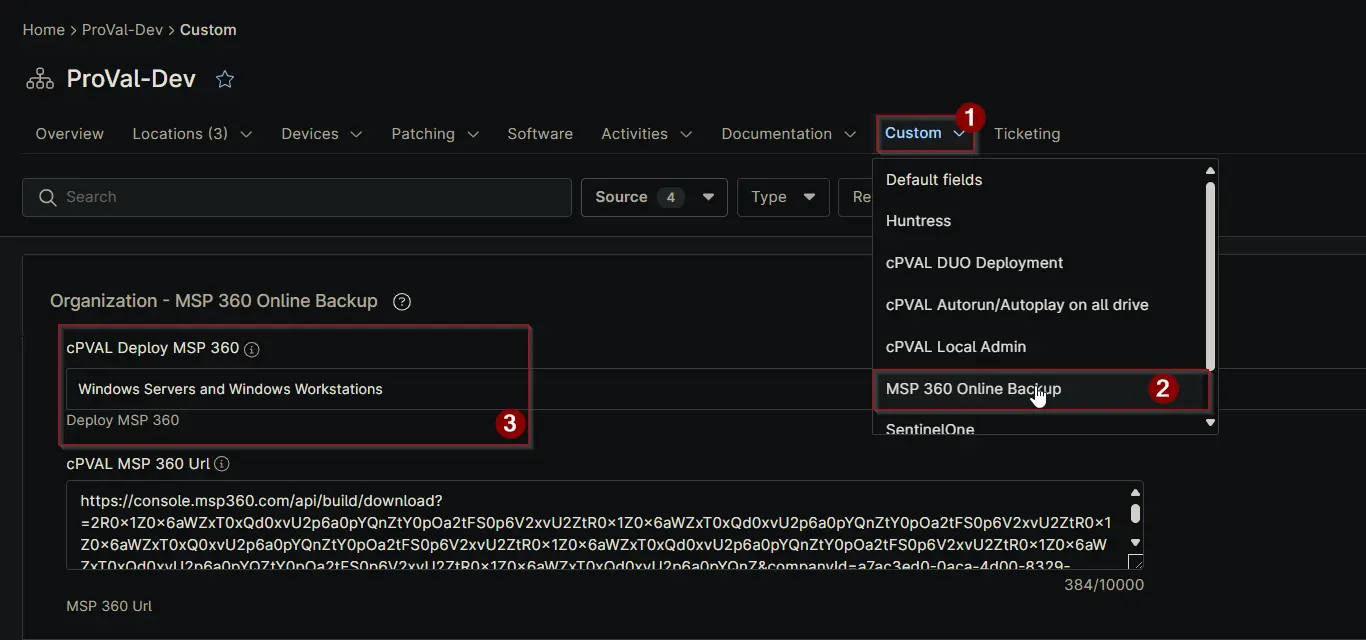Click the Organization - MSP 360 Online Backup heading
Screen dimensions: 1366x640
(x=214, y=301)
